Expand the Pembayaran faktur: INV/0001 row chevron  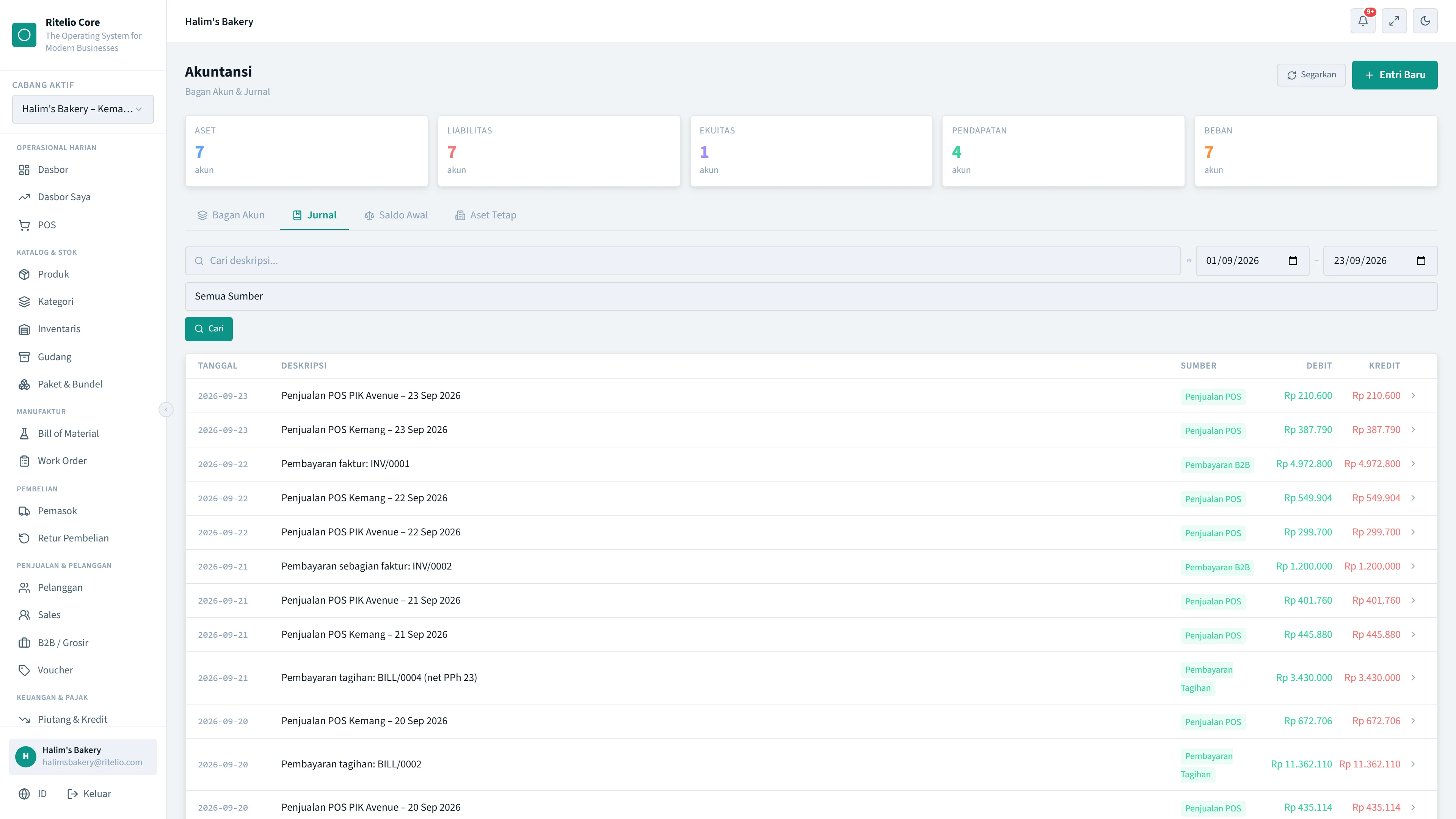point(1413,463)
